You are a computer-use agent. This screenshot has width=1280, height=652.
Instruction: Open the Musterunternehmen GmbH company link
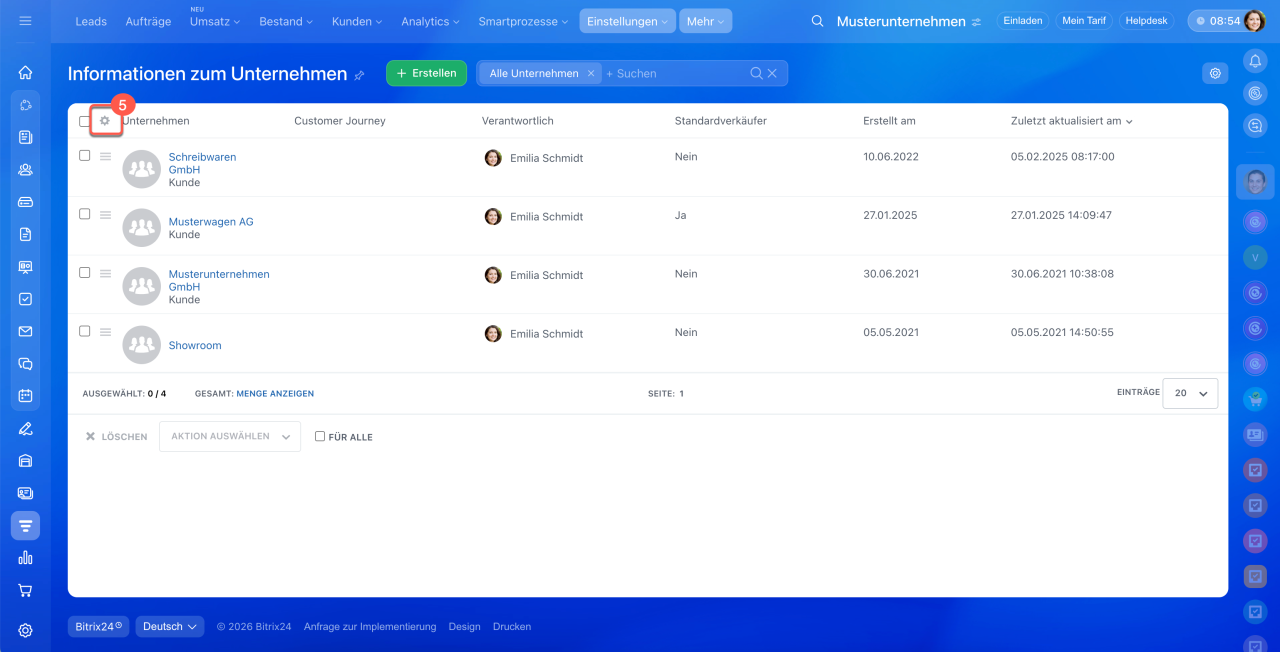[218, 274]
